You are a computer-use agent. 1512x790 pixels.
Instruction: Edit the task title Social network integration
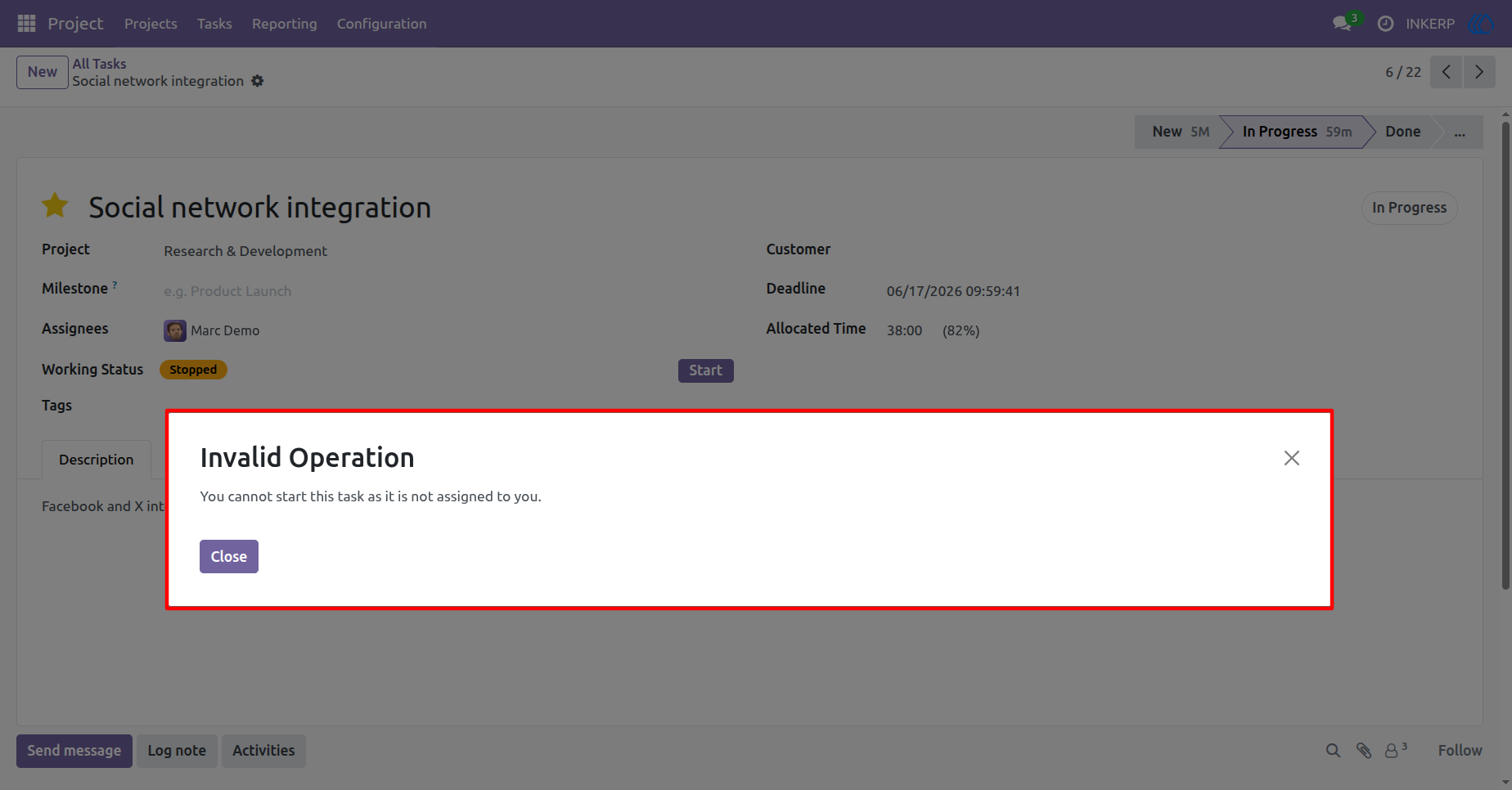tap(259, 208)
